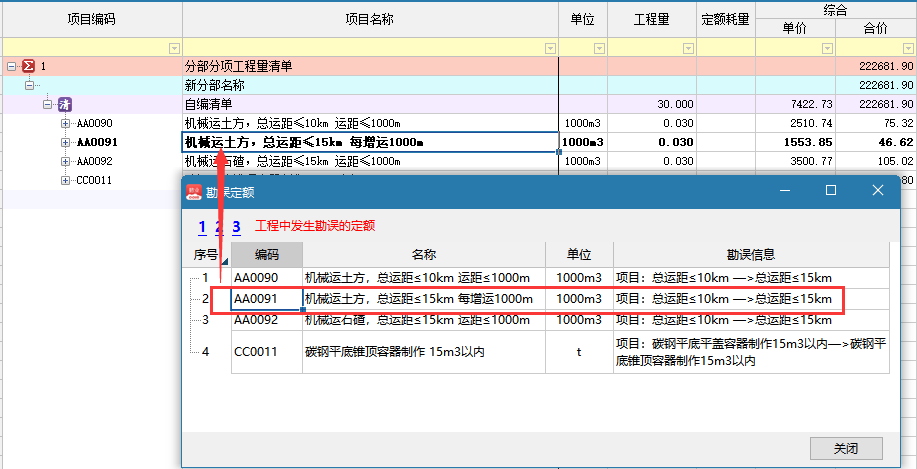Click the purple 清 list icon

64,104
